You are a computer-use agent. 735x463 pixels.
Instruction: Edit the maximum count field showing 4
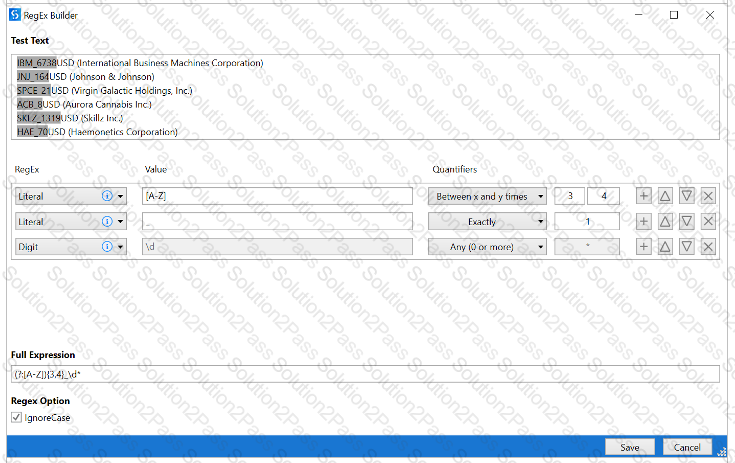click(x=603, y=196)
